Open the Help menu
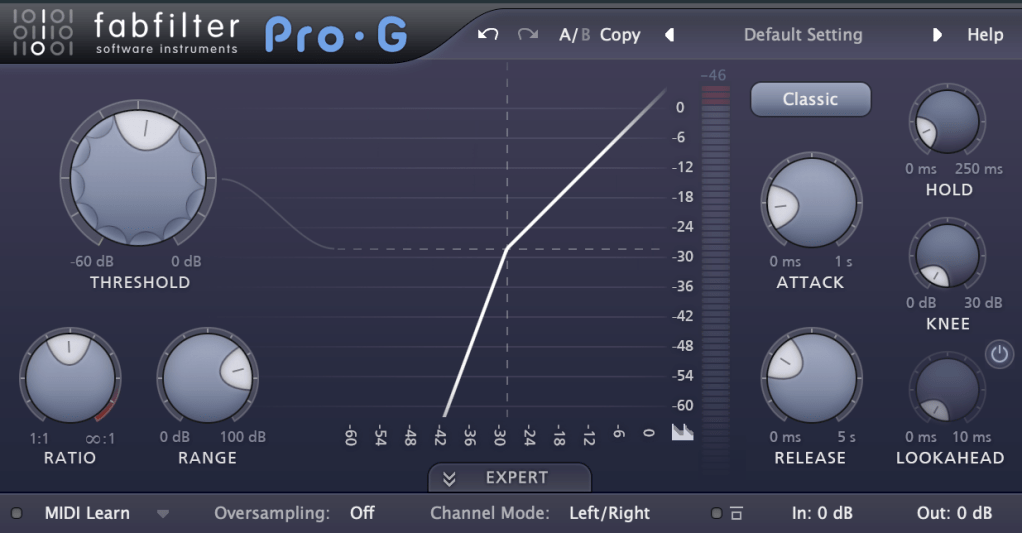 point(984,35)
